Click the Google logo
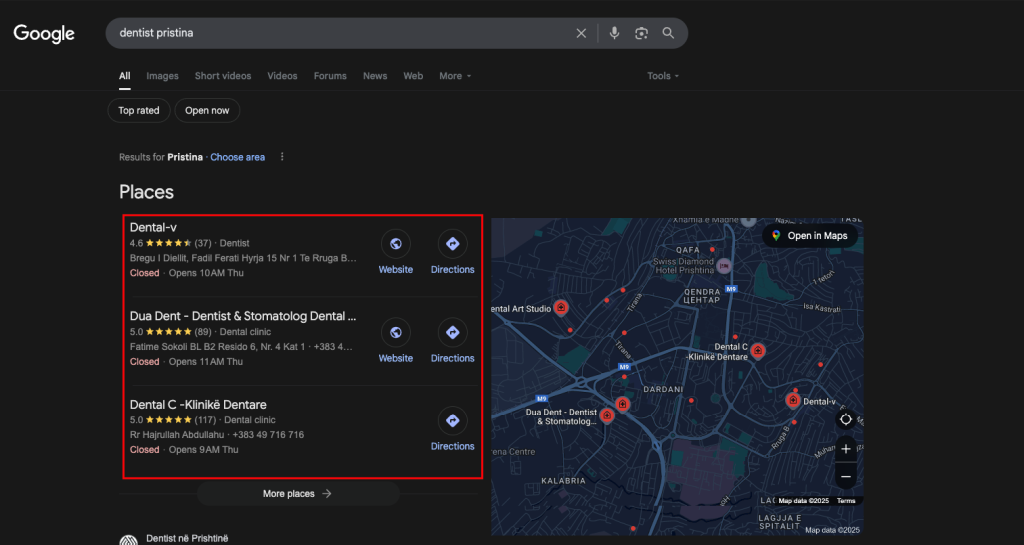The width and height of the screenshot is (1024, 545). [x=44, y=33]
